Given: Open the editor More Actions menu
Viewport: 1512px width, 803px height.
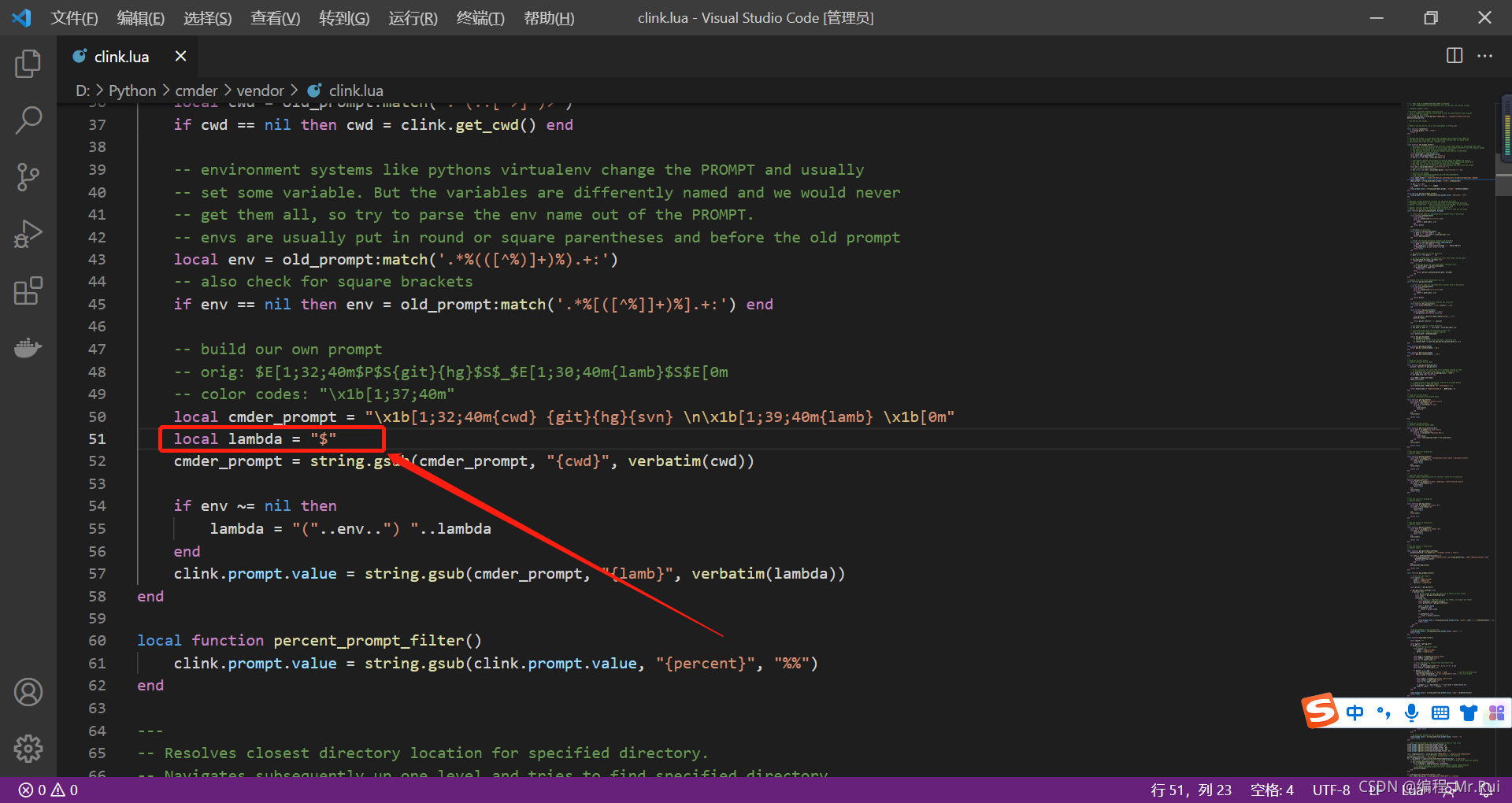Looking at the screenshot, I should pos(1484,55).
